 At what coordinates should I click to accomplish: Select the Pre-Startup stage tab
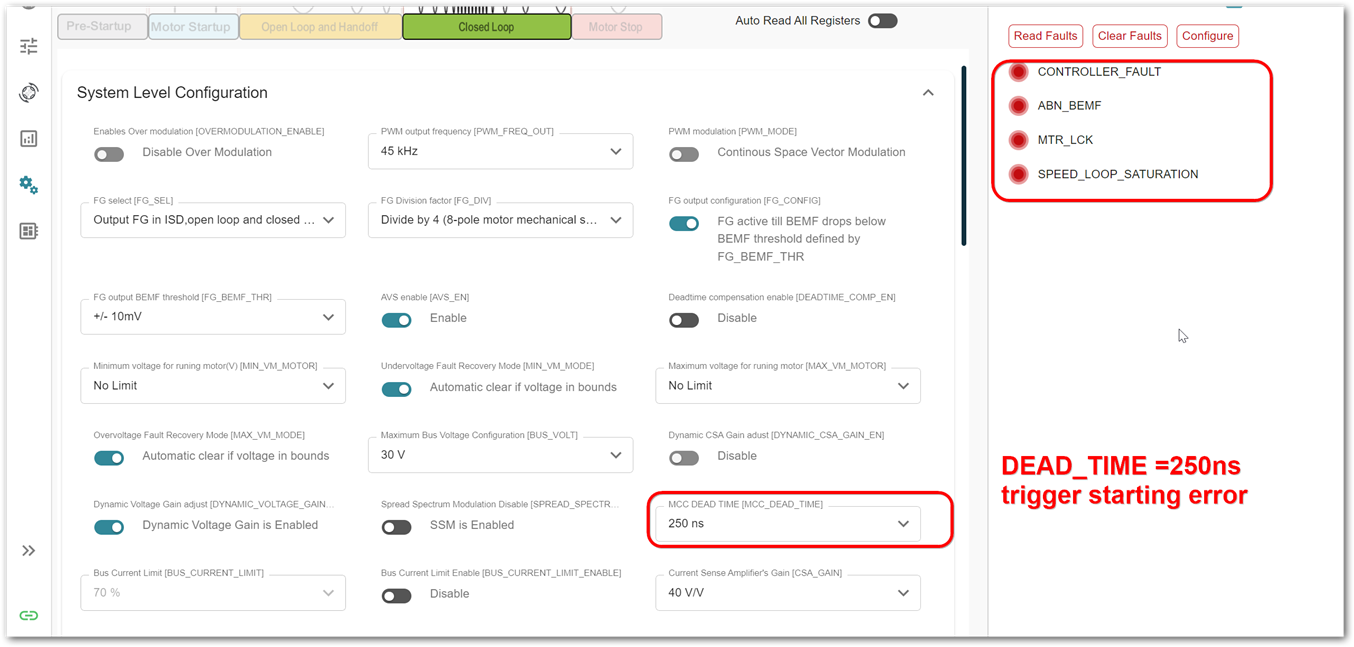(103, 27)
